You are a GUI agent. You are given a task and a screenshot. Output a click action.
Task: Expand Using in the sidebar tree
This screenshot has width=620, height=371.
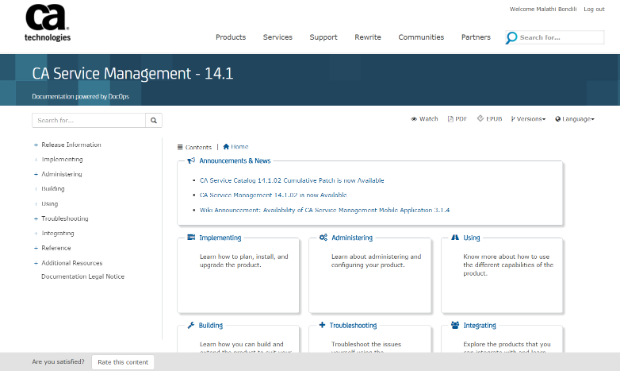point(36,204)
